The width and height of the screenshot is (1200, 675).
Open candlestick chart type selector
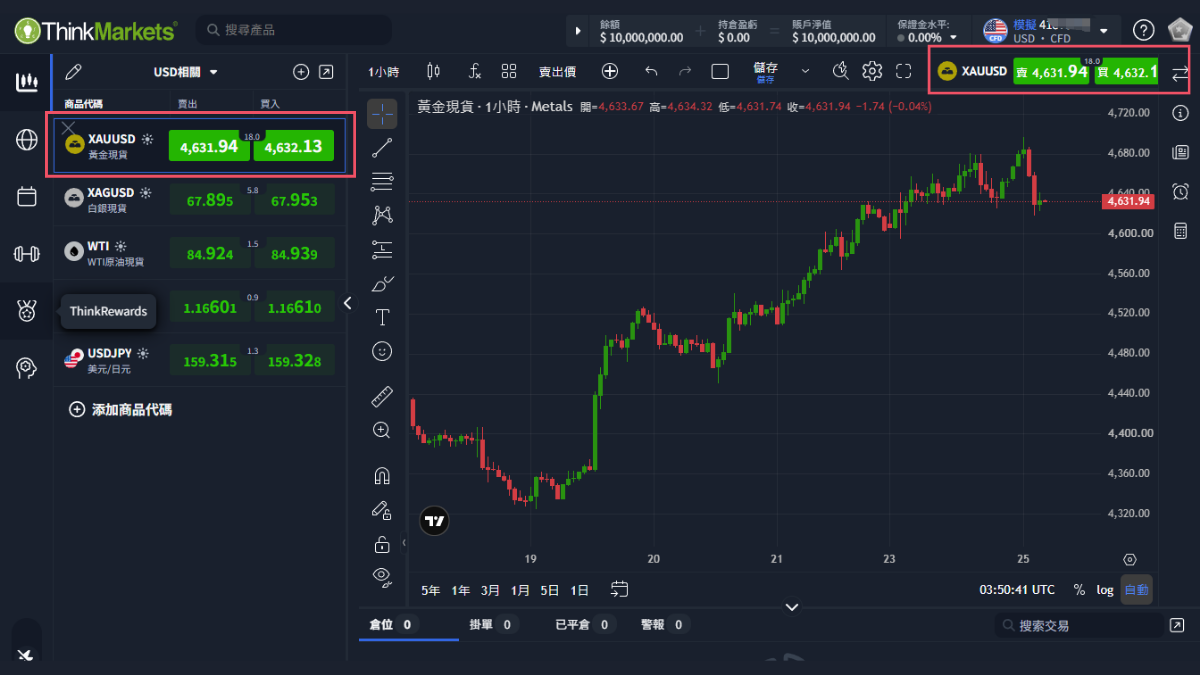[433, 71]
